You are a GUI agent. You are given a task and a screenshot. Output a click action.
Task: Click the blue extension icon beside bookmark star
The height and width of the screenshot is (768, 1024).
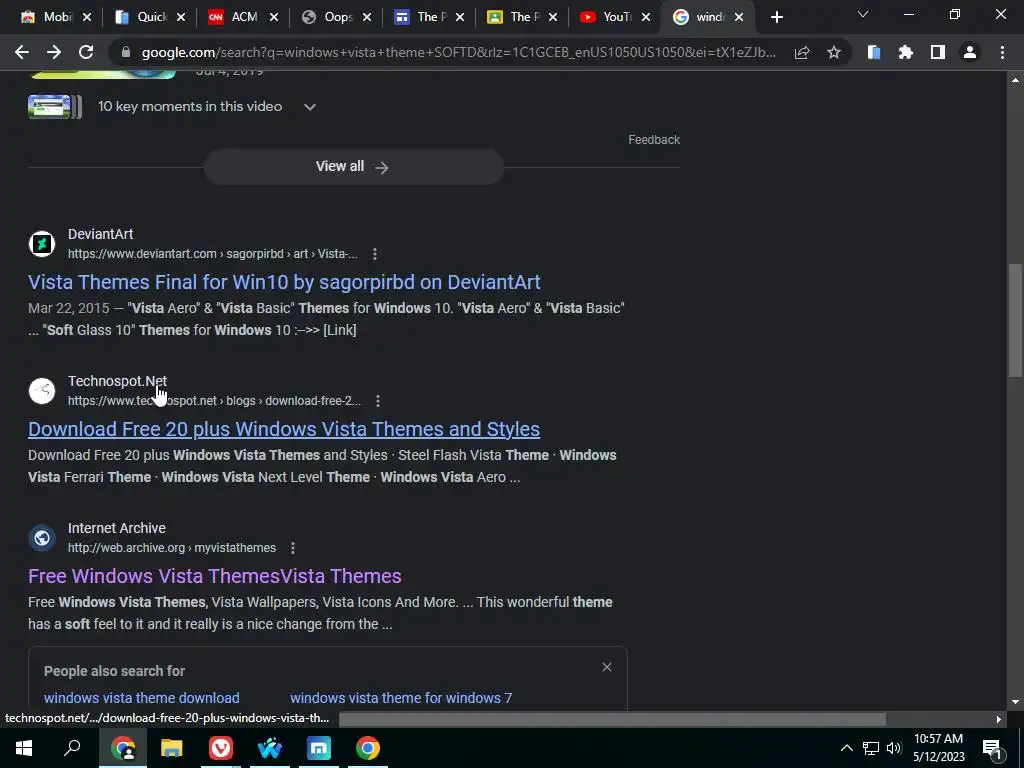(x=874, y=52)
